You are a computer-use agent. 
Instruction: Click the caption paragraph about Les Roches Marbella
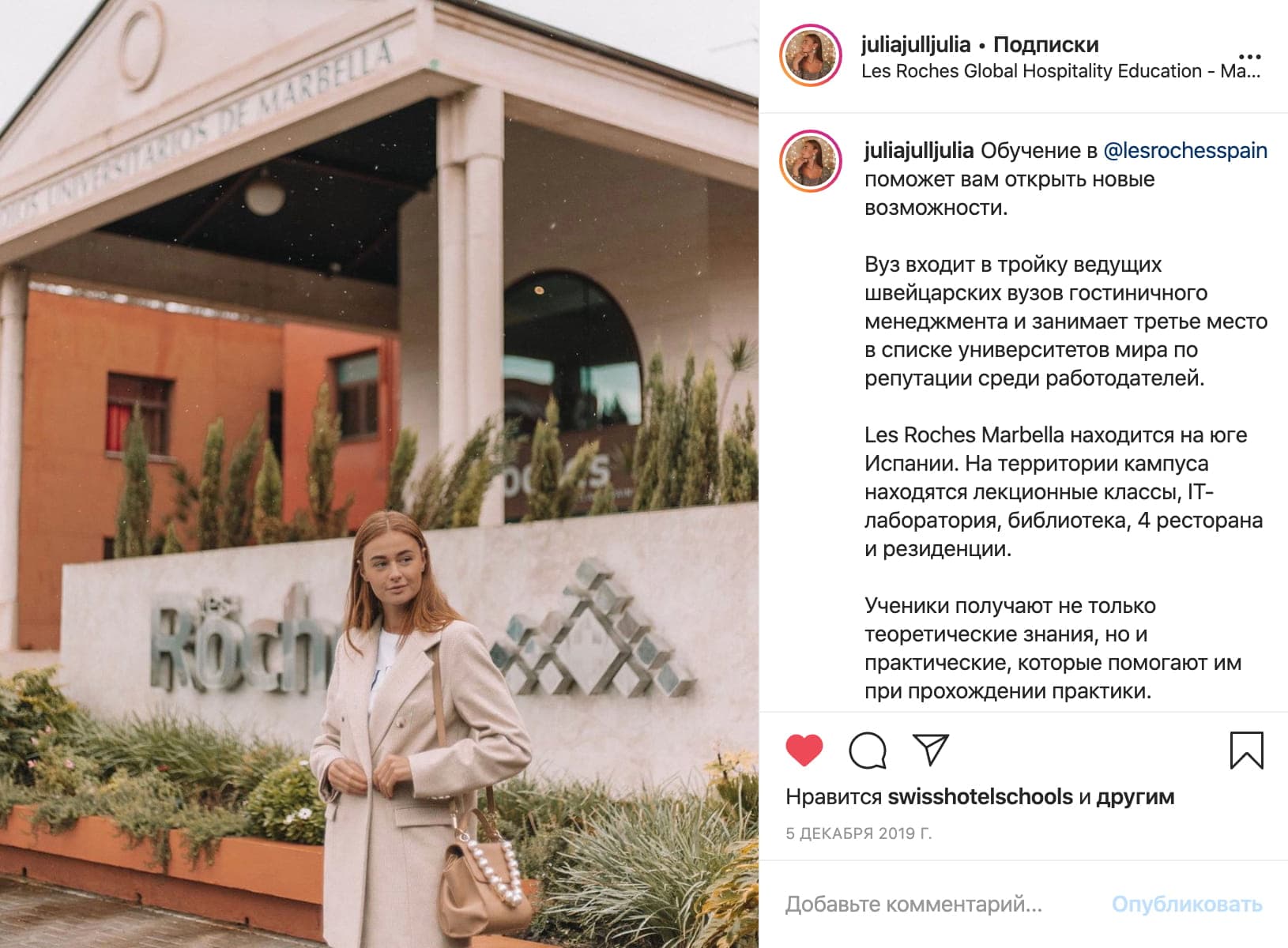tap(1064, 491)
